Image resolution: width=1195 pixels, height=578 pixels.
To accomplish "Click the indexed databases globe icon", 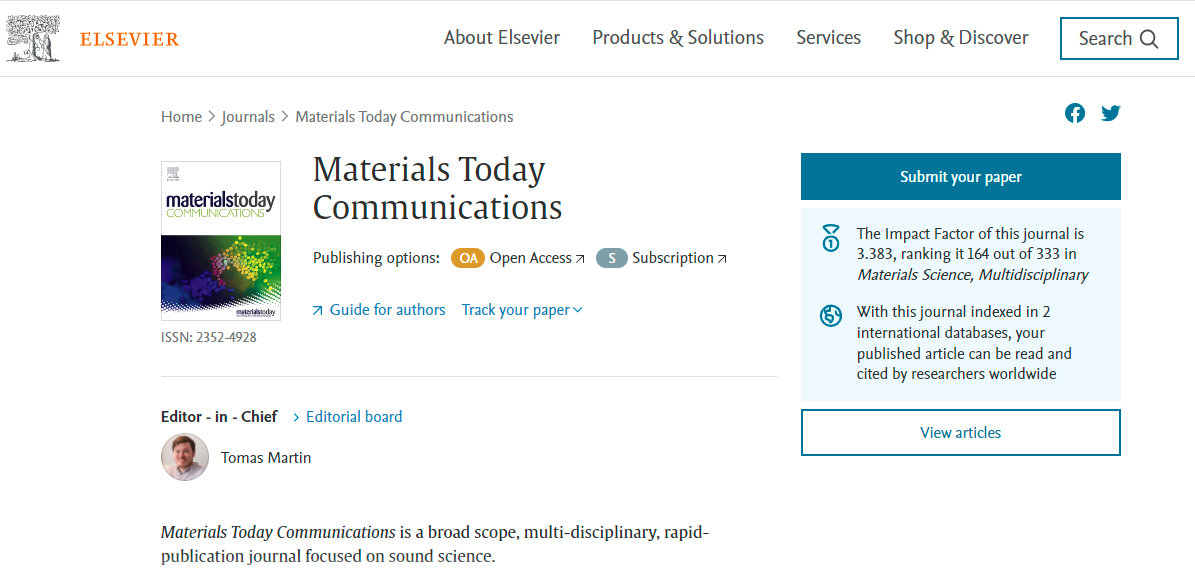I will [x=831, y=316].
